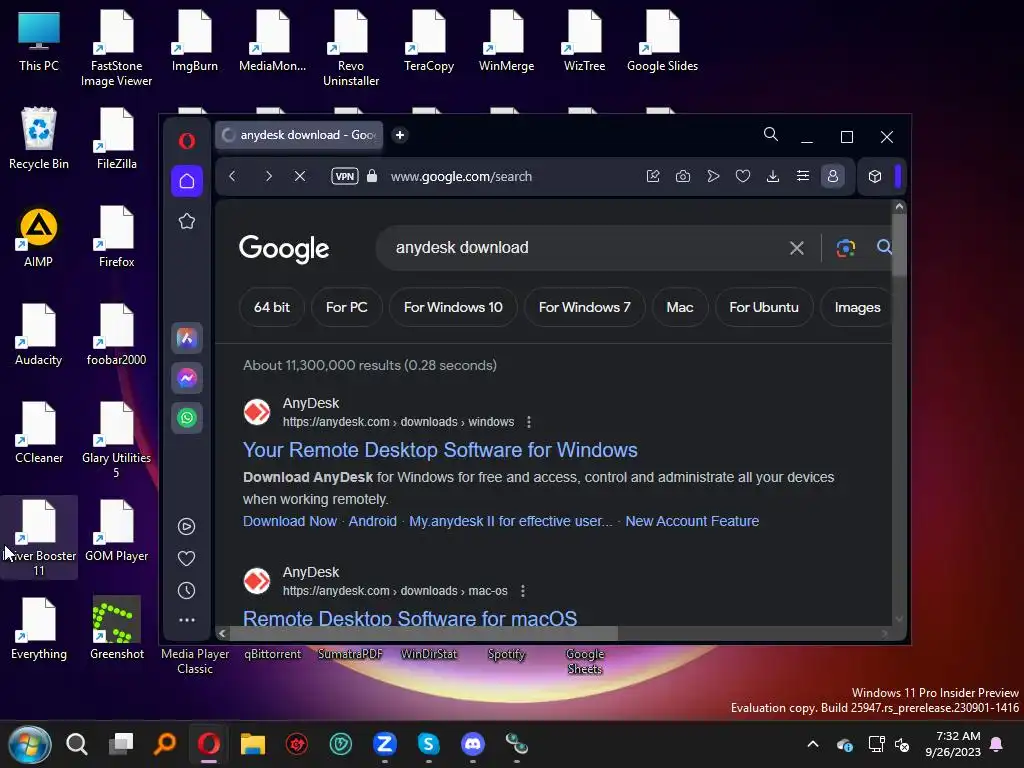The width and height of the screenshot is (1024, 768).
Task: Click the Download Now sitelink
Action: click(290, 521)
